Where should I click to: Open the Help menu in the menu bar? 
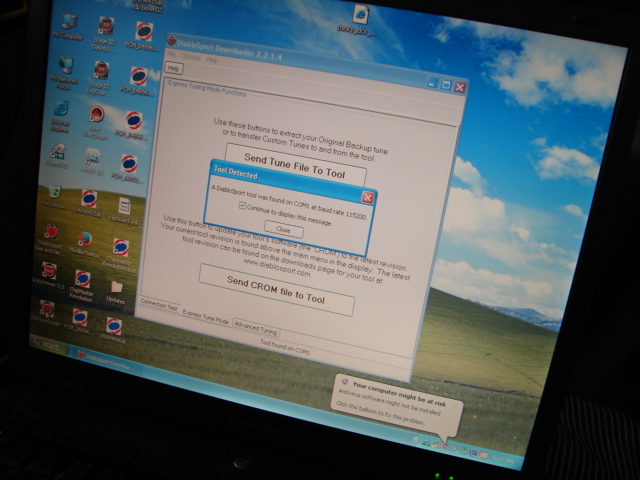click(x=212, y=60)
